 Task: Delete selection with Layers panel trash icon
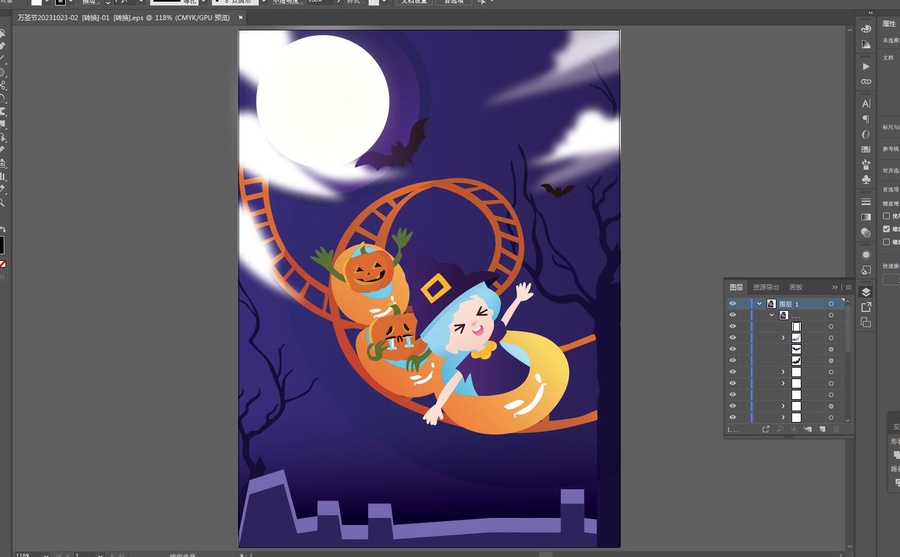pos(836,429)
